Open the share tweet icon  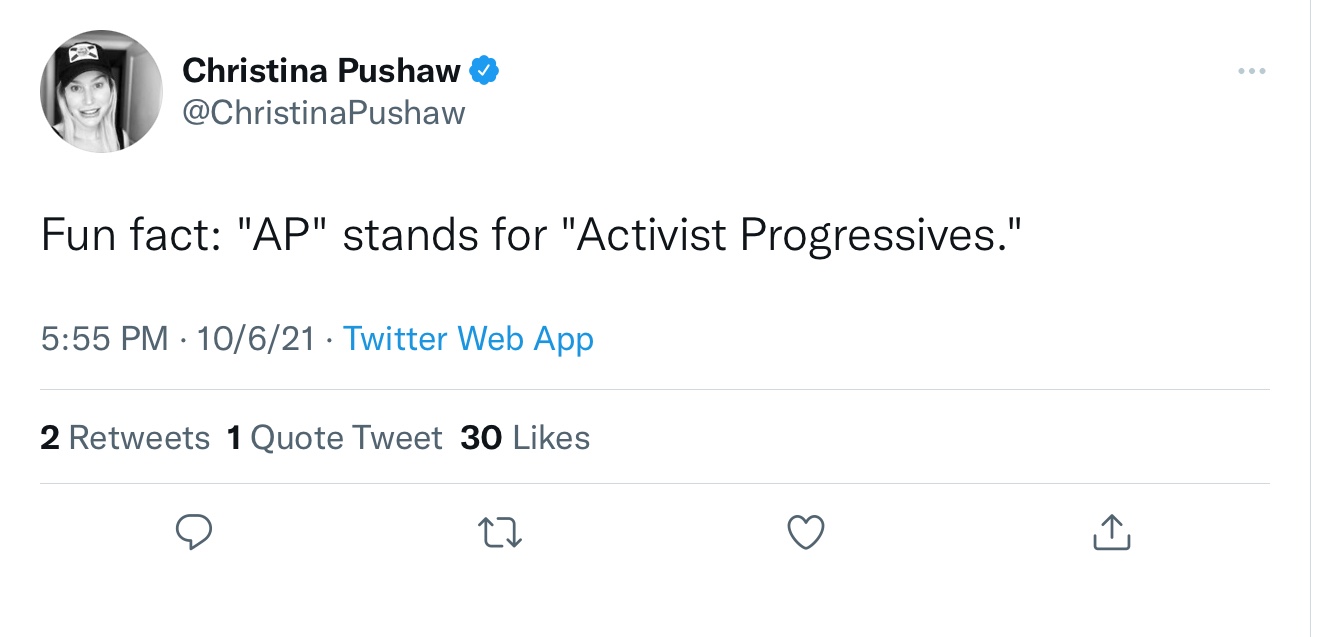point(1111,533)
